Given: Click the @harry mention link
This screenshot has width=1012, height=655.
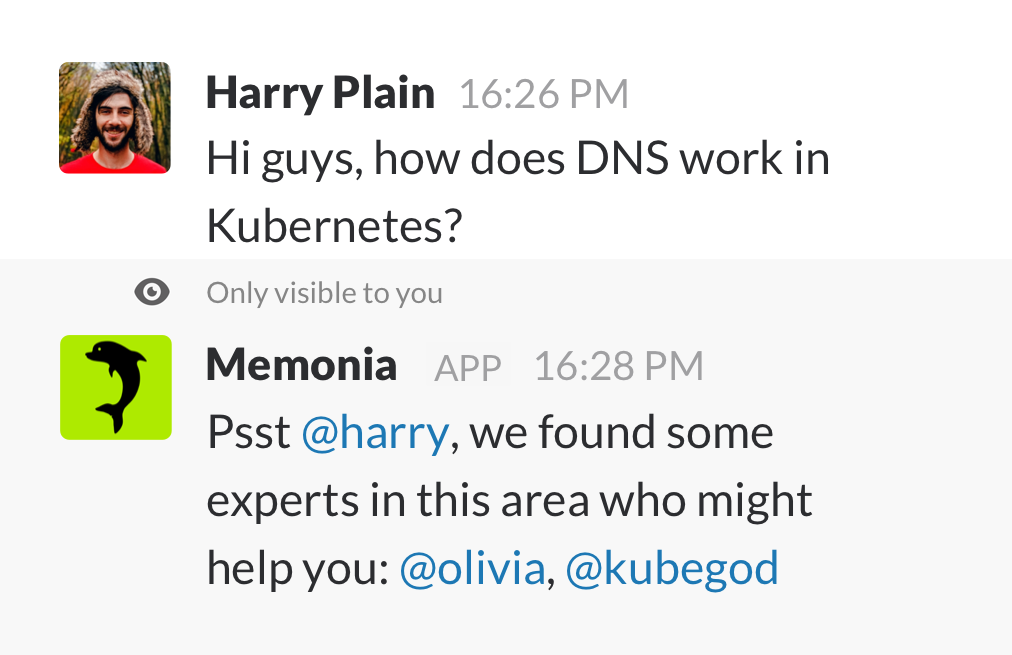Looking at the screenshot, I should 375,431.
